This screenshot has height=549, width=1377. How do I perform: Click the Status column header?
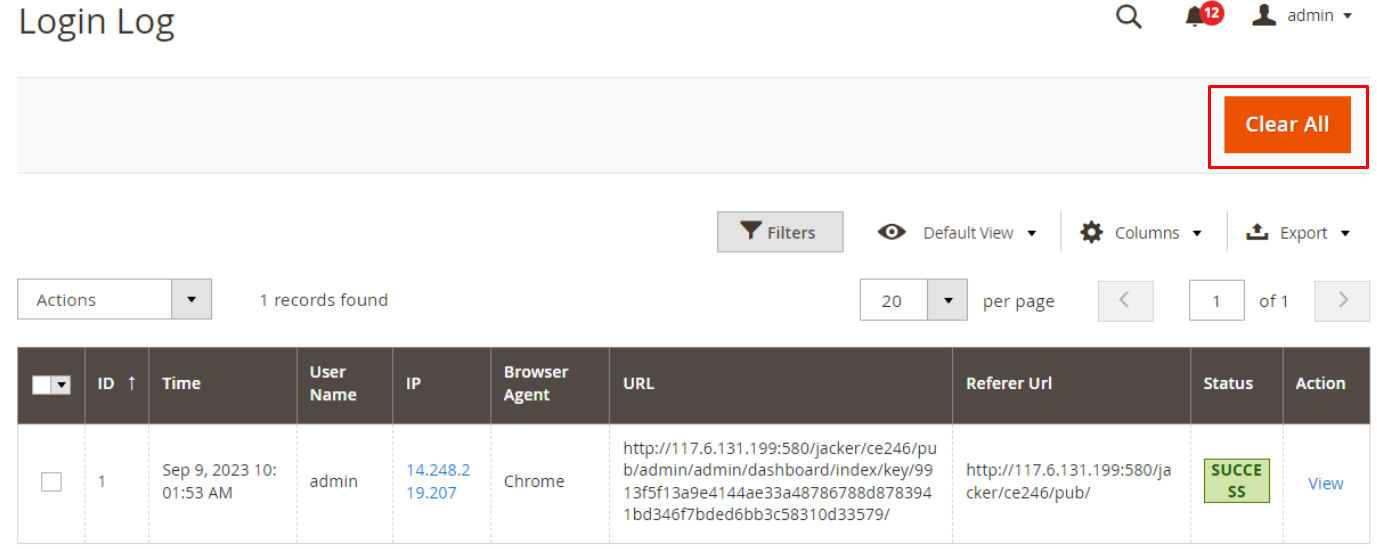1228,383
